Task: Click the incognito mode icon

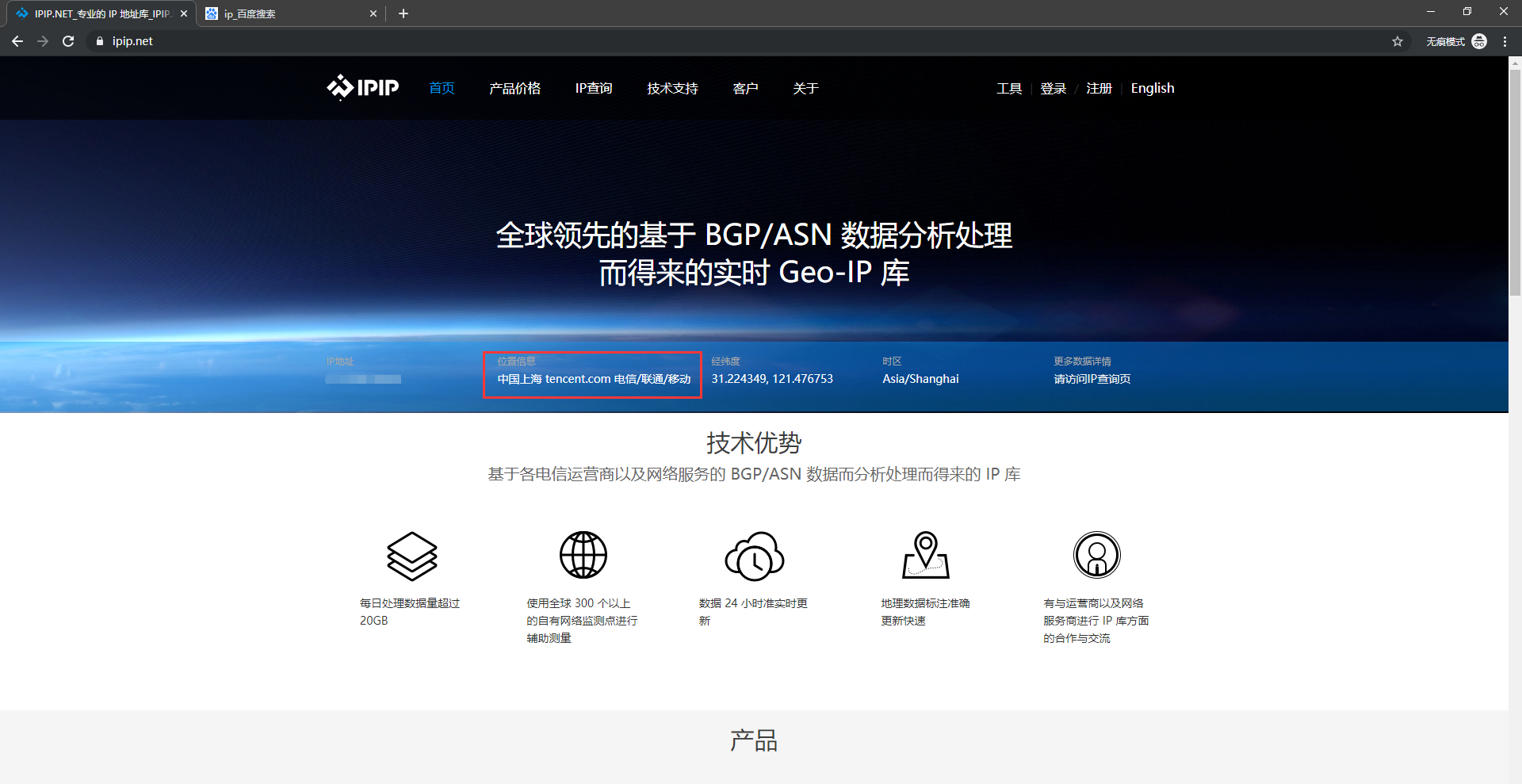Action: coord(1479,41)
